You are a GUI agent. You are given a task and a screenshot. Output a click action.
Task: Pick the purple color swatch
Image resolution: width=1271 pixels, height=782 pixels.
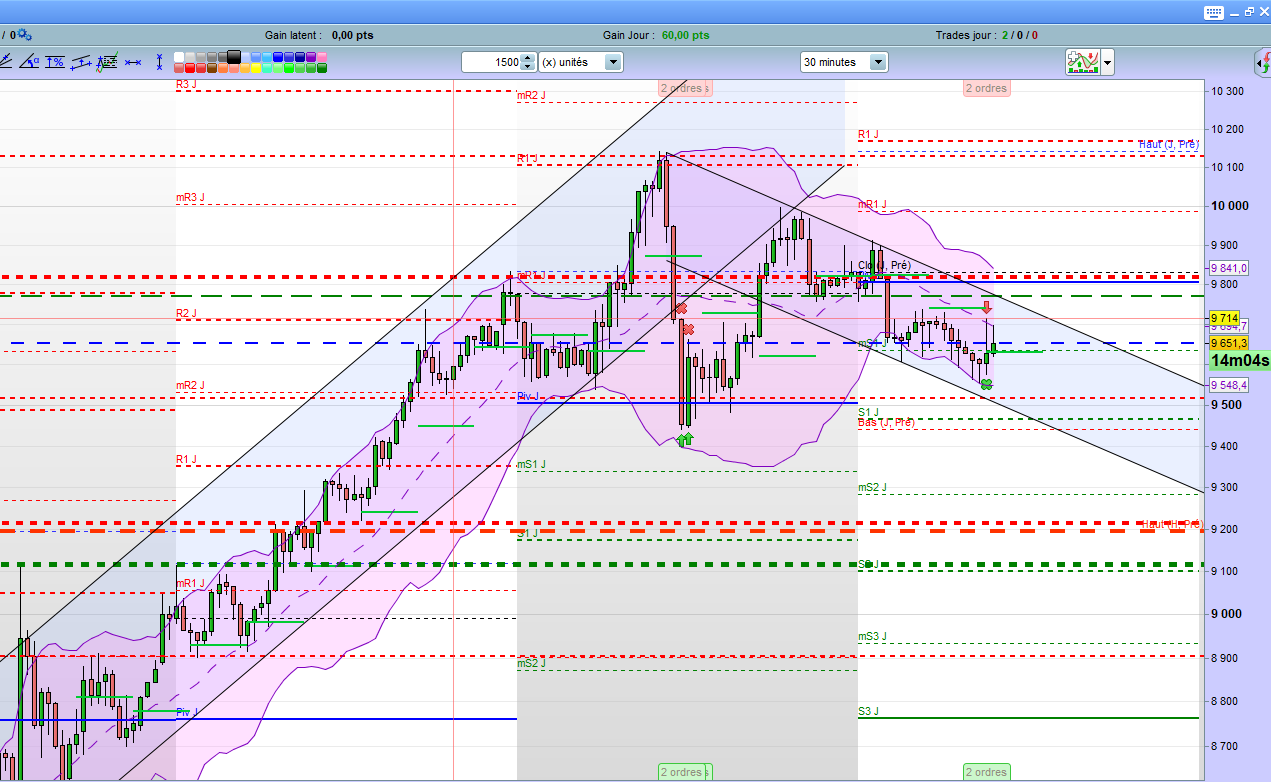(311, 57)
